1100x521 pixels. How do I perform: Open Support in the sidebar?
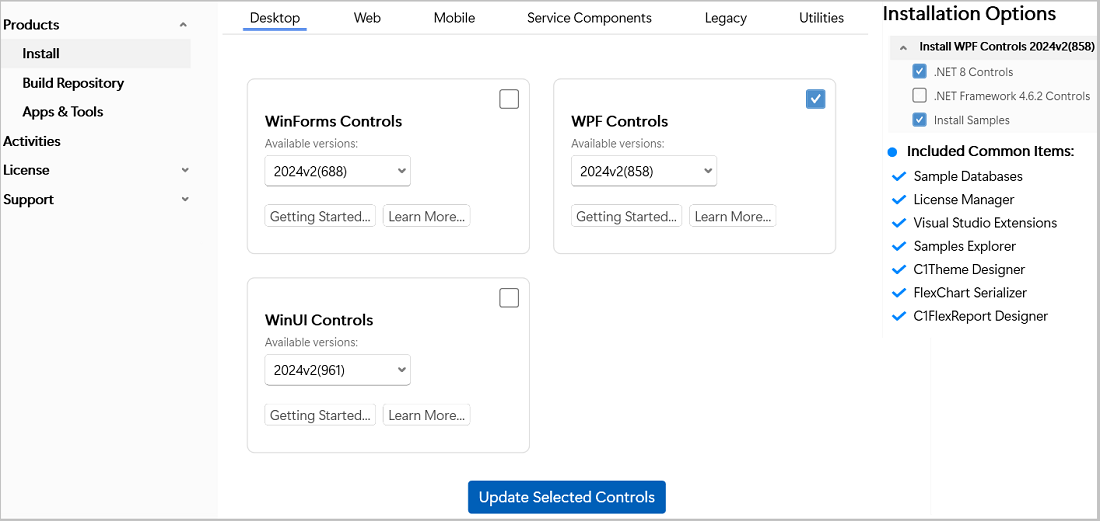pyautogui.click(x=28, y=199)
